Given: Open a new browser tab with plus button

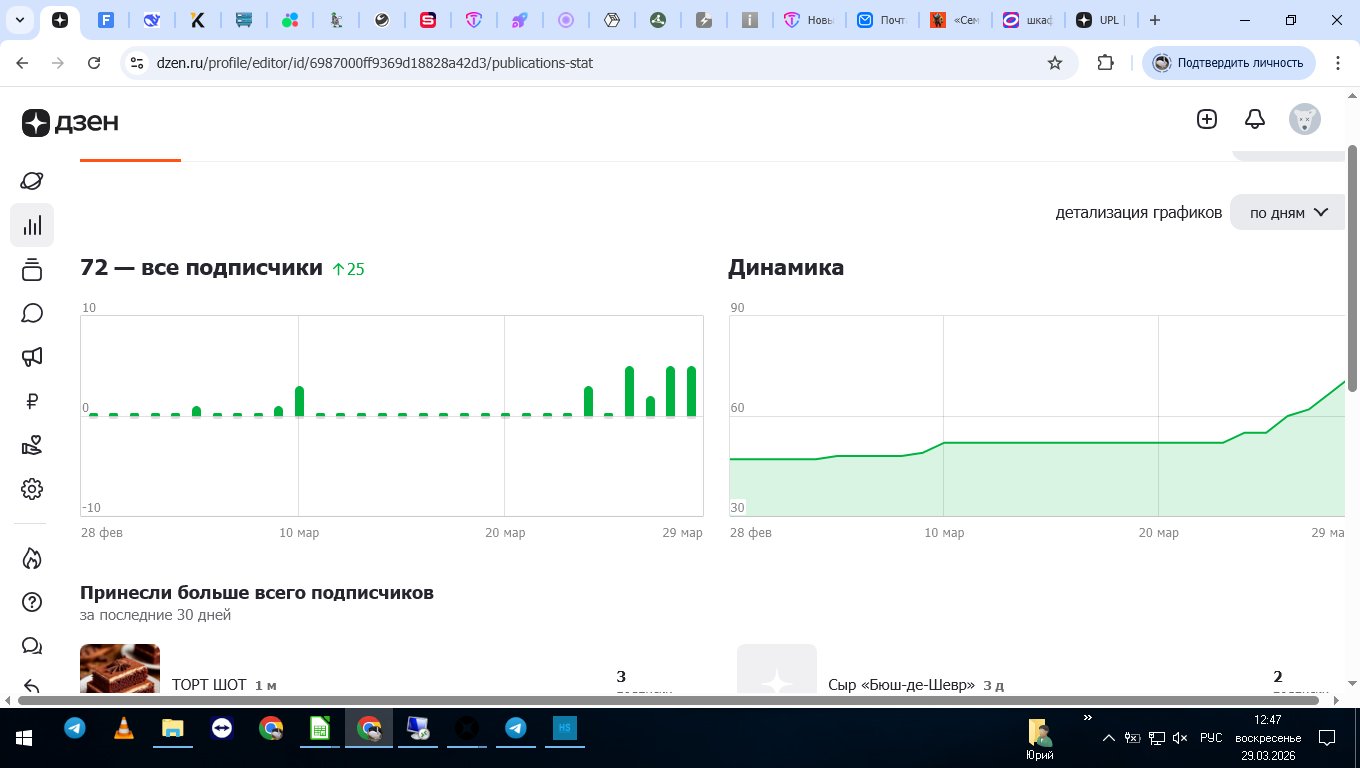Looking at the screenshot, I should (1155, 20).
